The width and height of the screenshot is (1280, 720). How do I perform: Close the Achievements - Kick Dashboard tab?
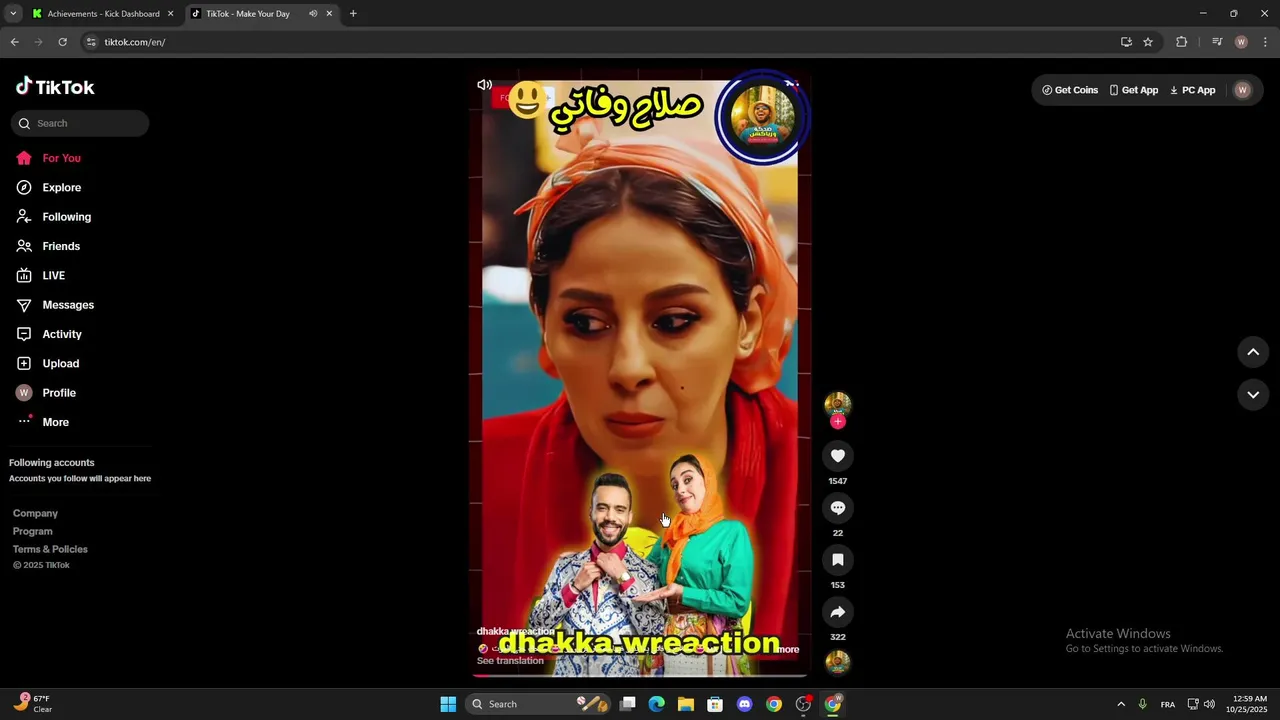click(170, 14)
